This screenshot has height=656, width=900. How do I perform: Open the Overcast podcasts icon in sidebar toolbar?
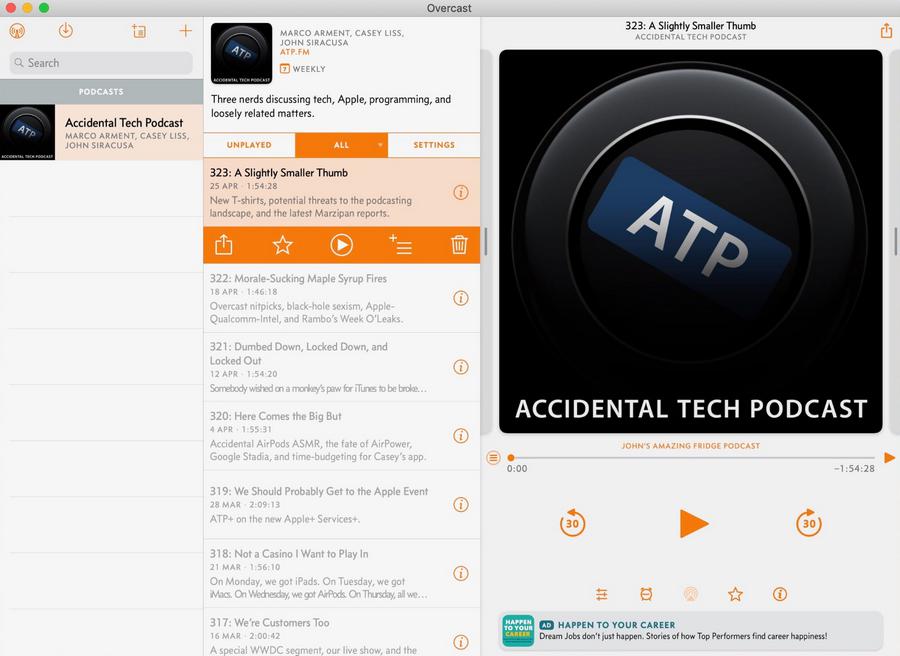pos(17,30)
